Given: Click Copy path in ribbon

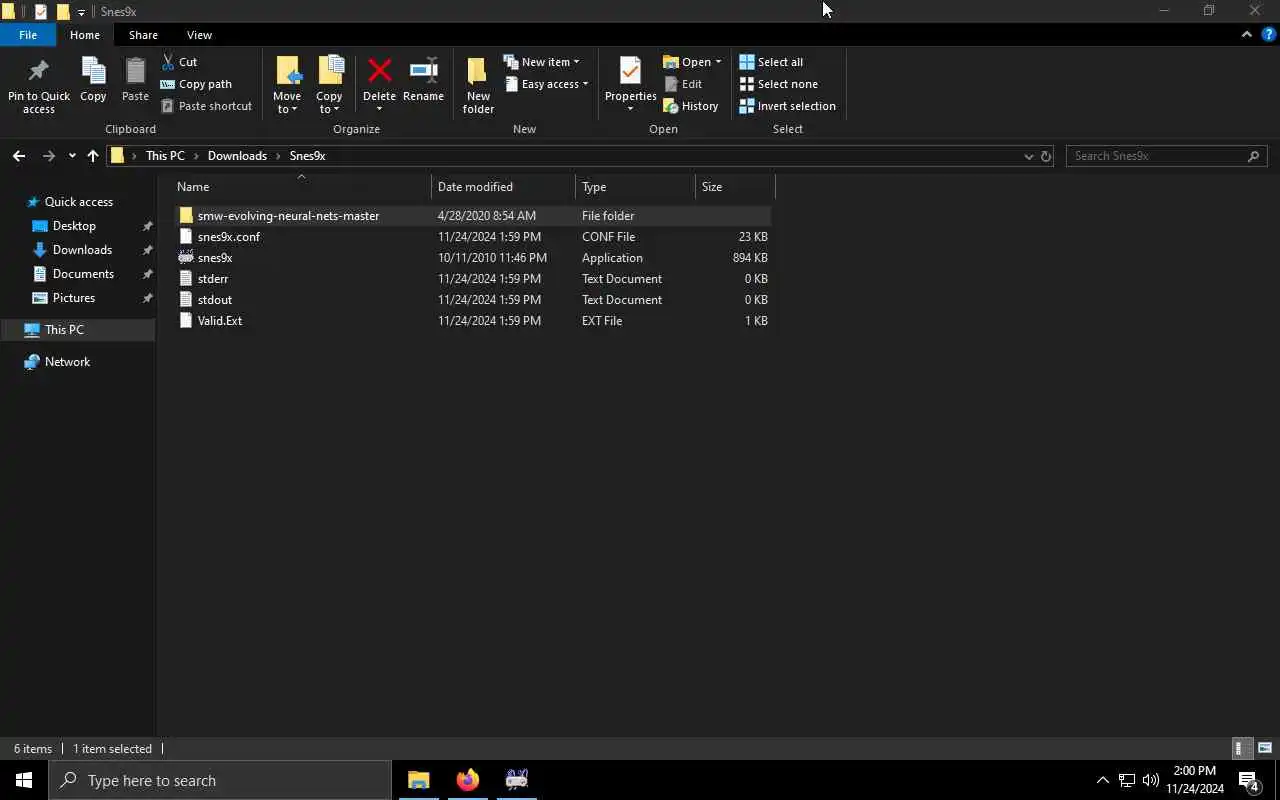Looking at the screenshot, I should click(196, 84).
